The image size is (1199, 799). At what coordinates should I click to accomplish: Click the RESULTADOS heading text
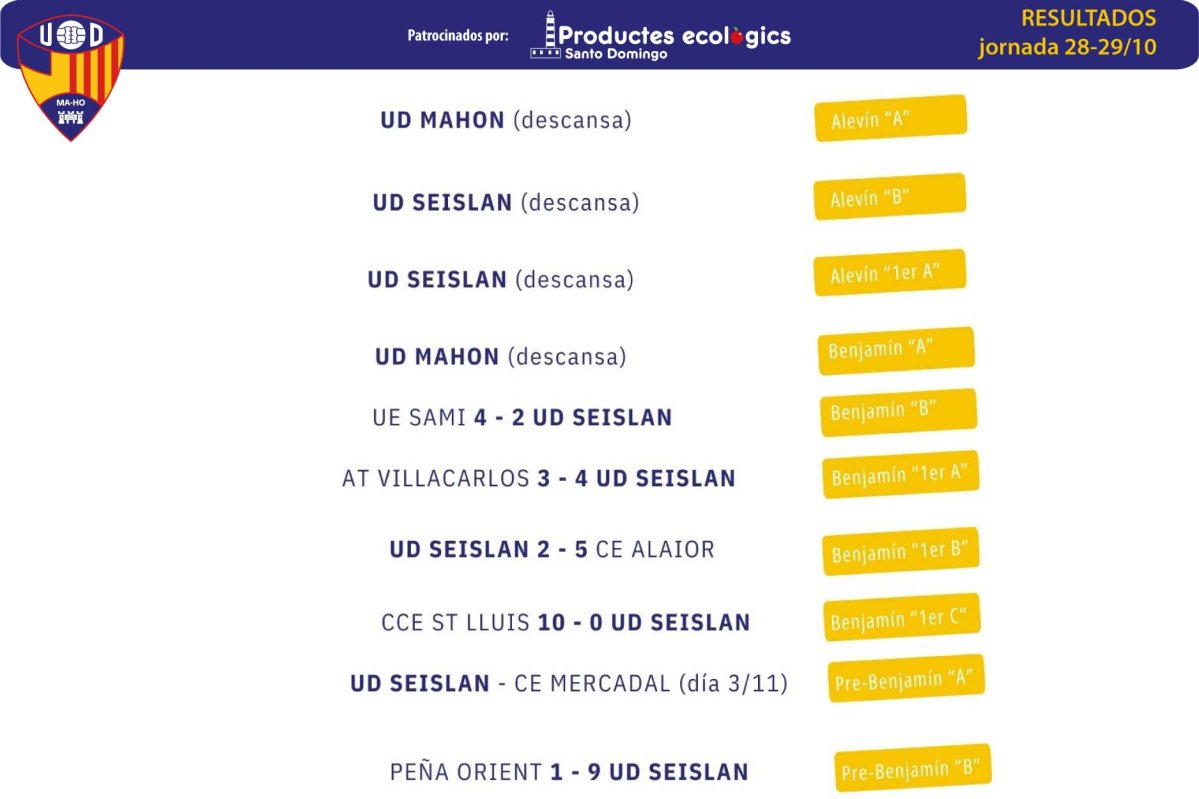tap(1088, 18)
